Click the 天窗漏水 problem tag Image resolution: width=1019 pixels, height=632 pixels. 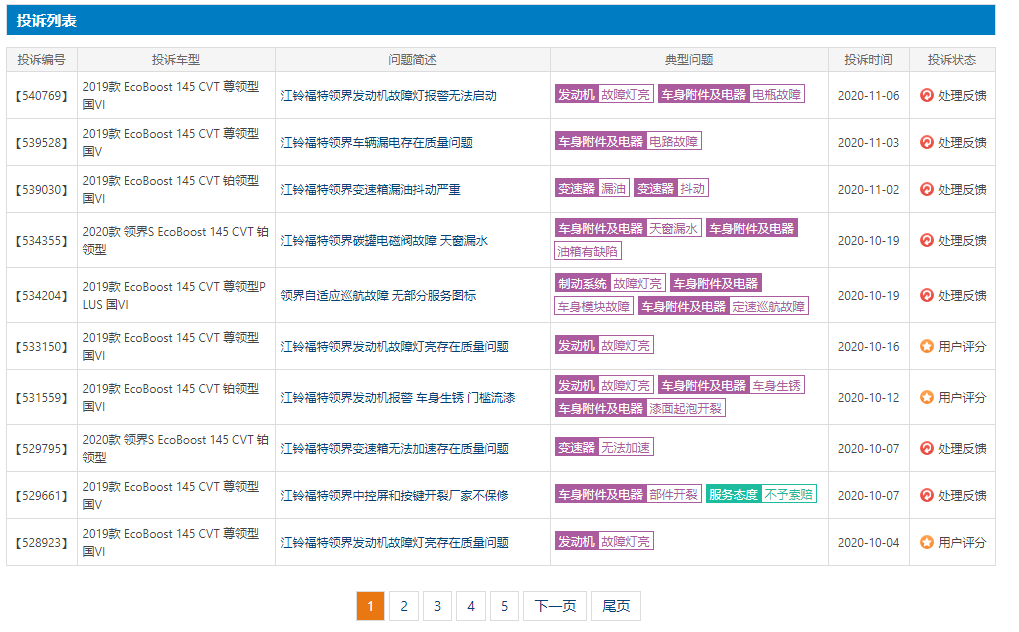(x=673, y=229)
